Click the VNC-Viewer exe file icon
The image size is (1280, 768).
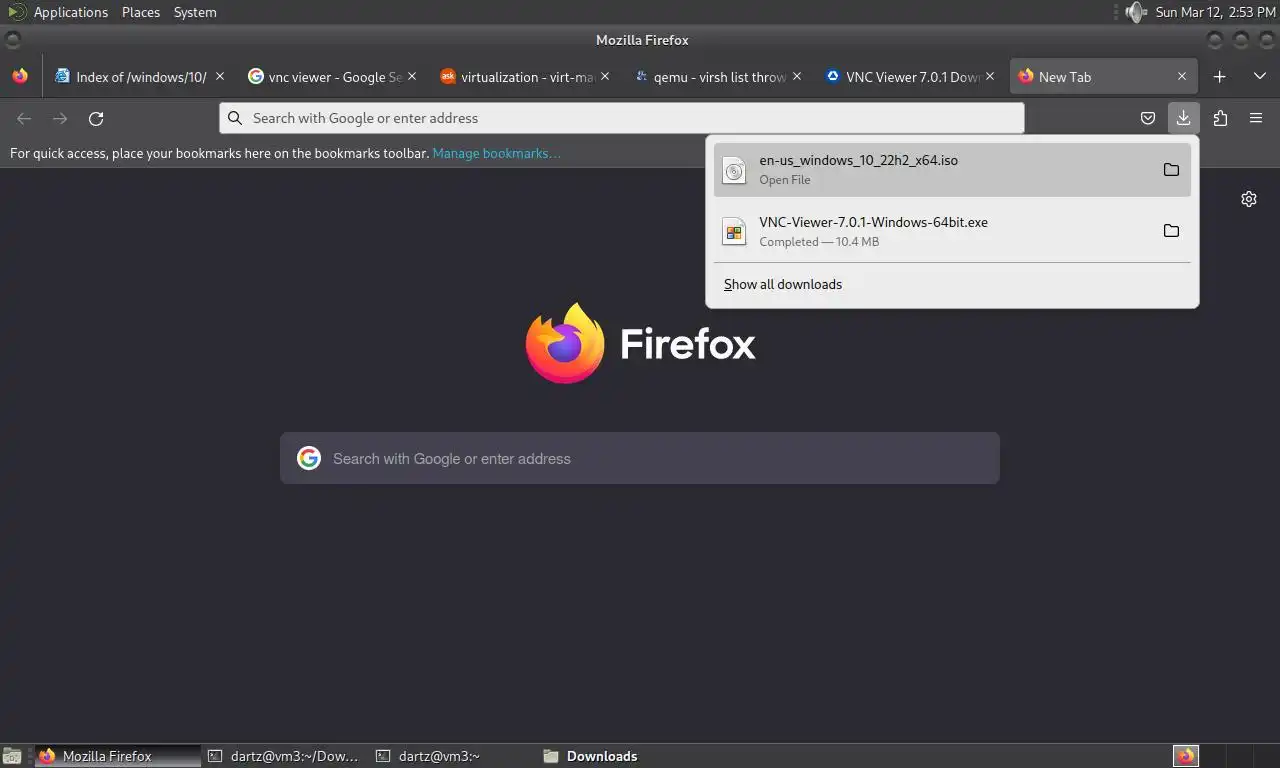(x=734, y=232)
